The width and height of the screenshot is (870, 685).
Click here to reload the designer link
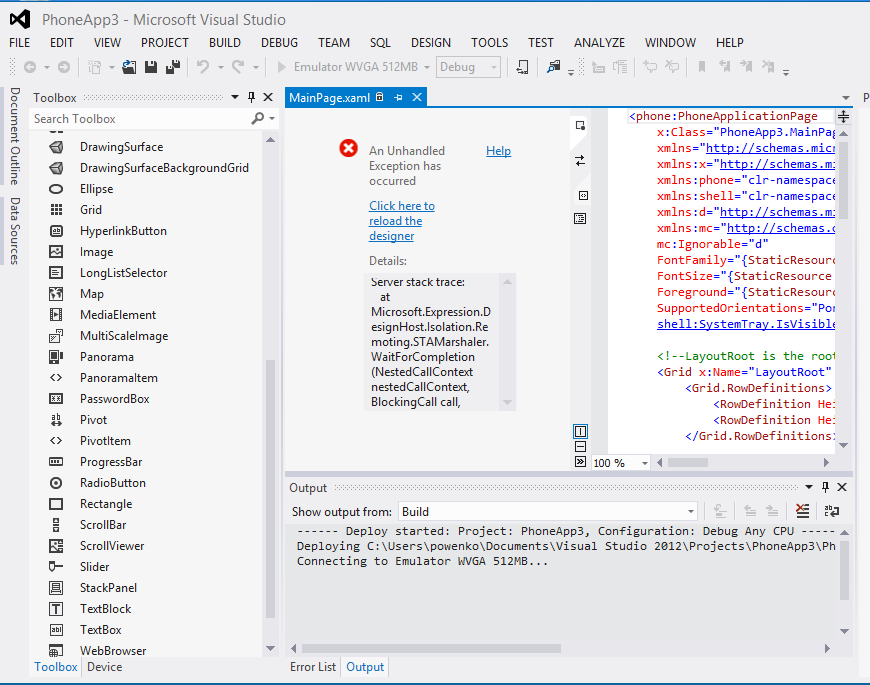click(402, 221)
